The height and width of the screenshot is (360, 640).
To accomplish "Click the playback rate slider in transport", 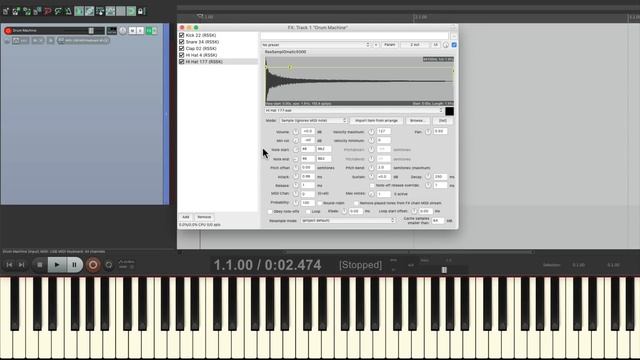I will tap(444, 270).
